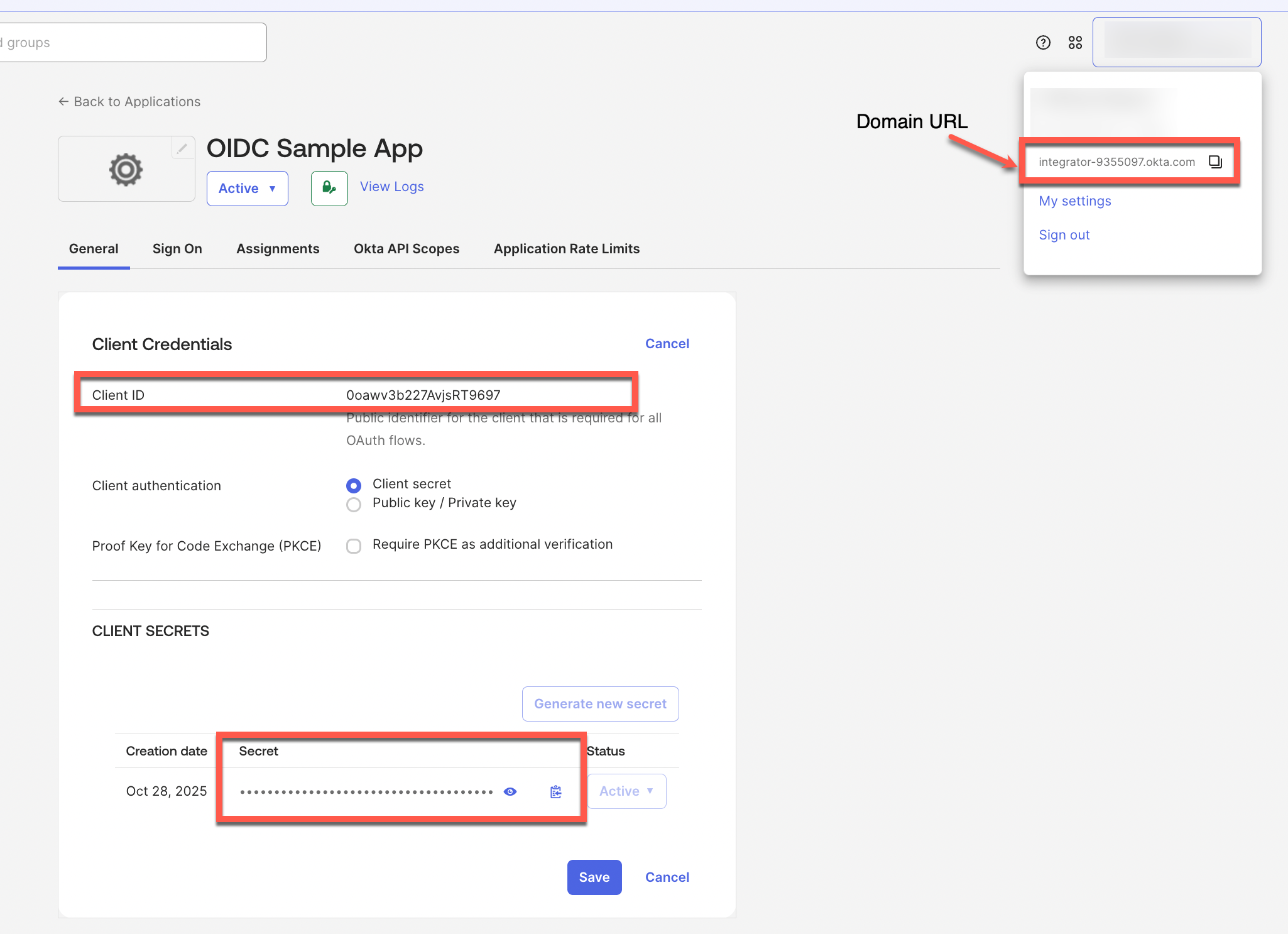Click the green key provisioning icon
This screenshot has height=934, width=1288.
click(329, 188)
